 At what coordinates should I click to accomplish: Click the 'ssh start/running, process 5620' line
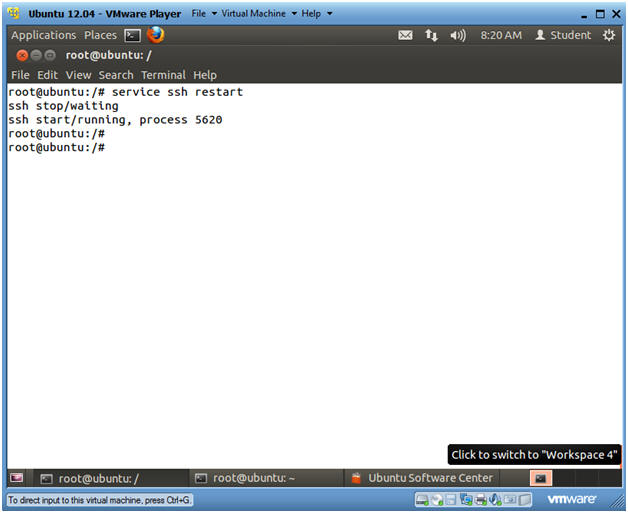[x=115, y=120]
